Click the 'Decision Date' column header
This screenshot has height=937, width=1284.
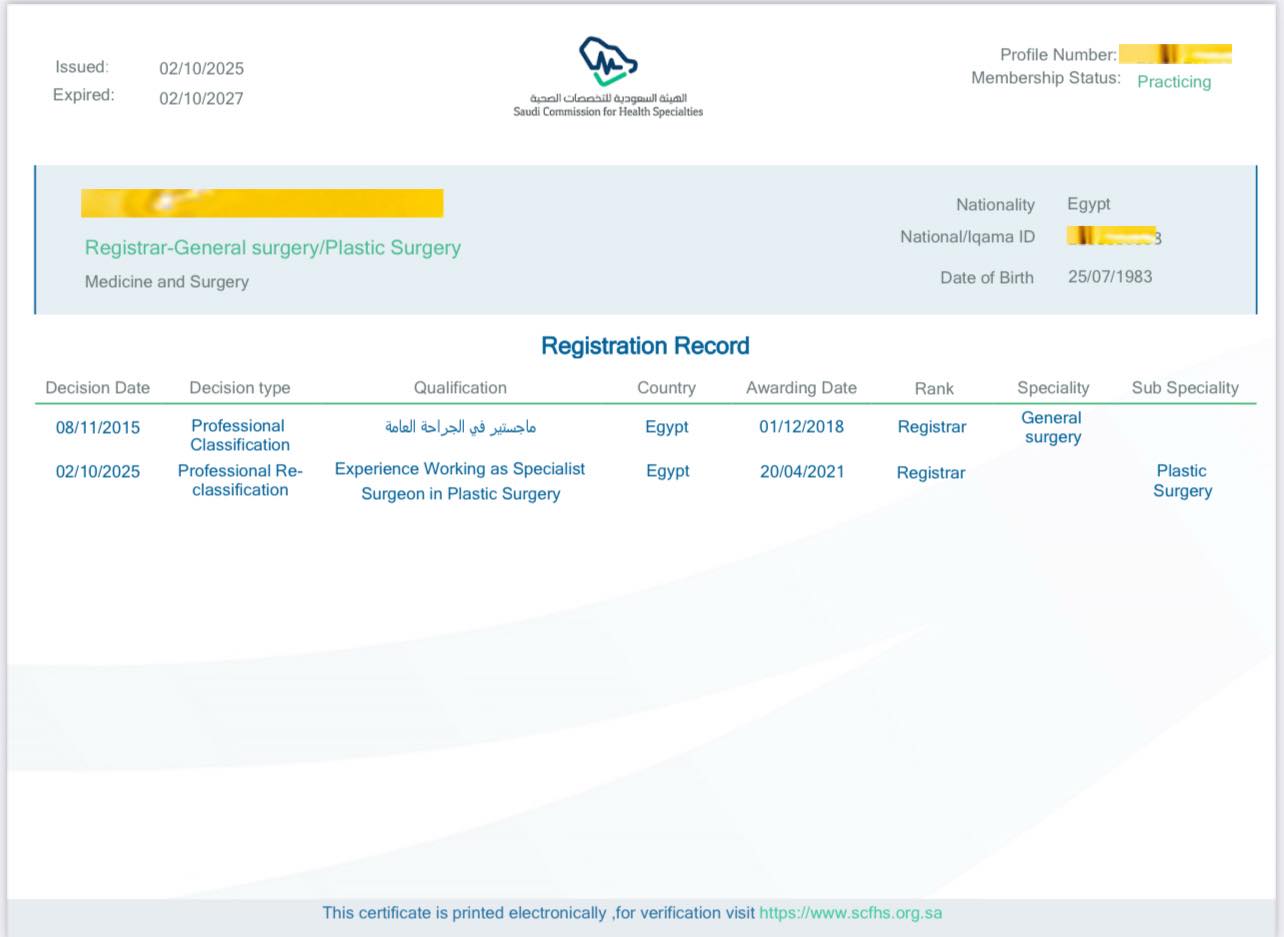(x=98, y=388)
